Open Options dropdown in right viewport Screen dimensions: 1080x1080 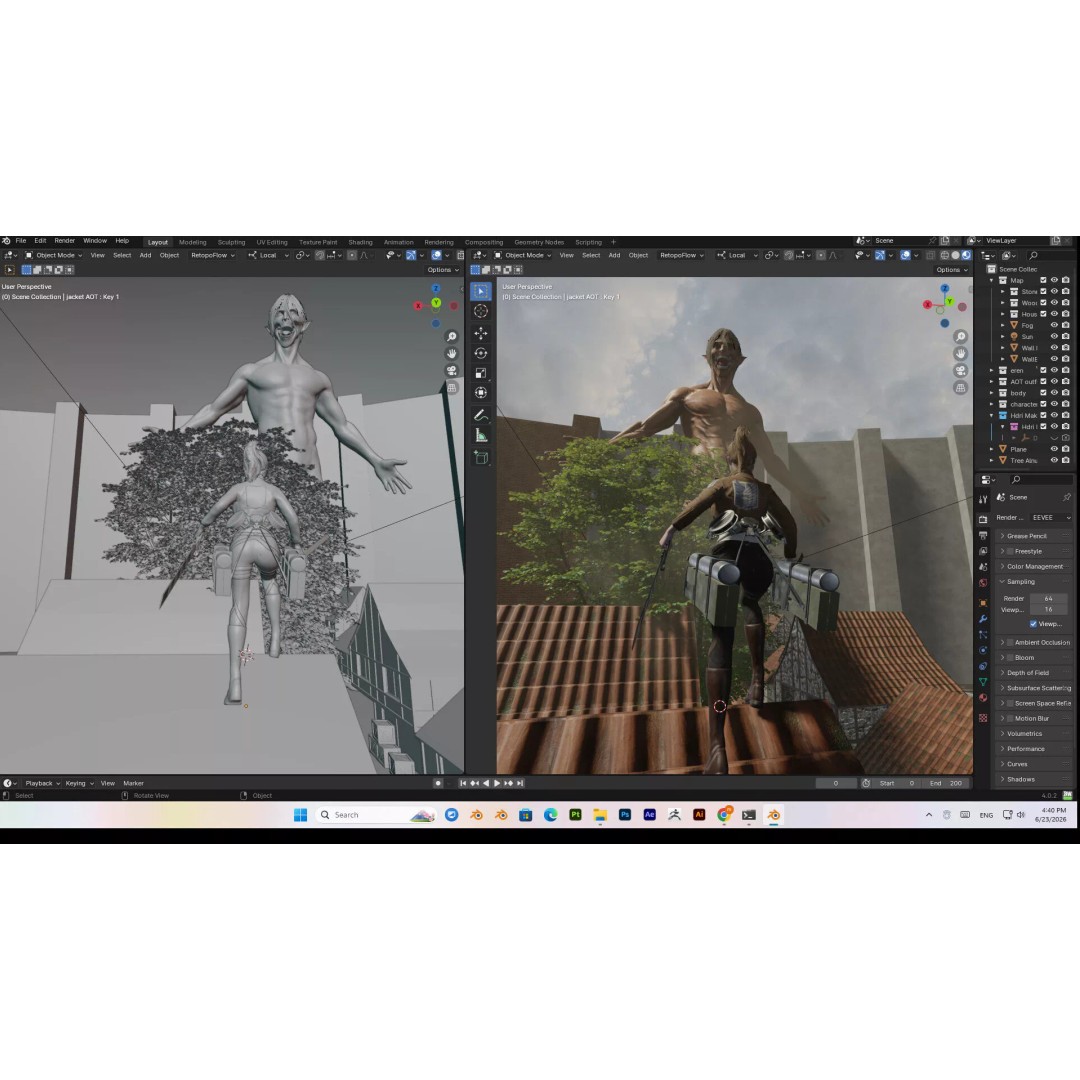(x=952, y=270)
